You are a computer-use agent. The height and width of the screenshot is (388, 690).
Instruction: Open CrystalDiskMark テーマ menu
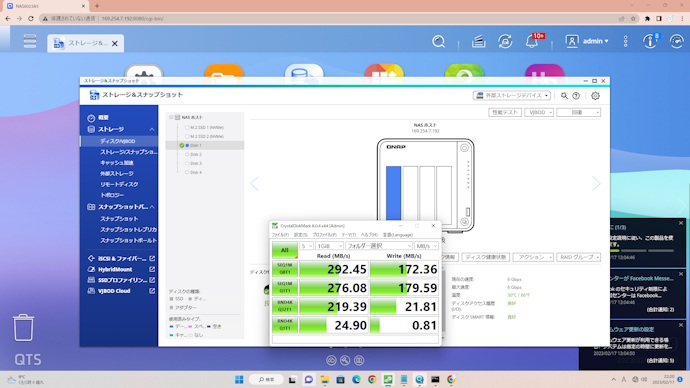click(x=348, y=235)
